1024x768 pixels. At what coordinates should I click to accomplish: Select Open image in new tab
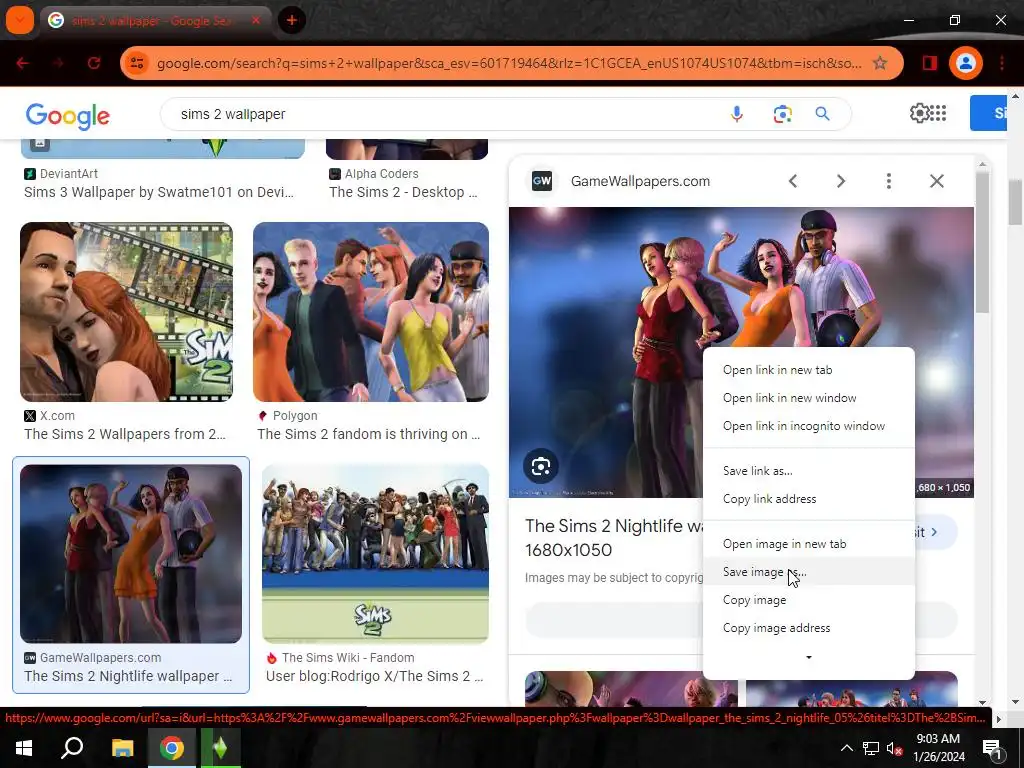tap(808, 544)
